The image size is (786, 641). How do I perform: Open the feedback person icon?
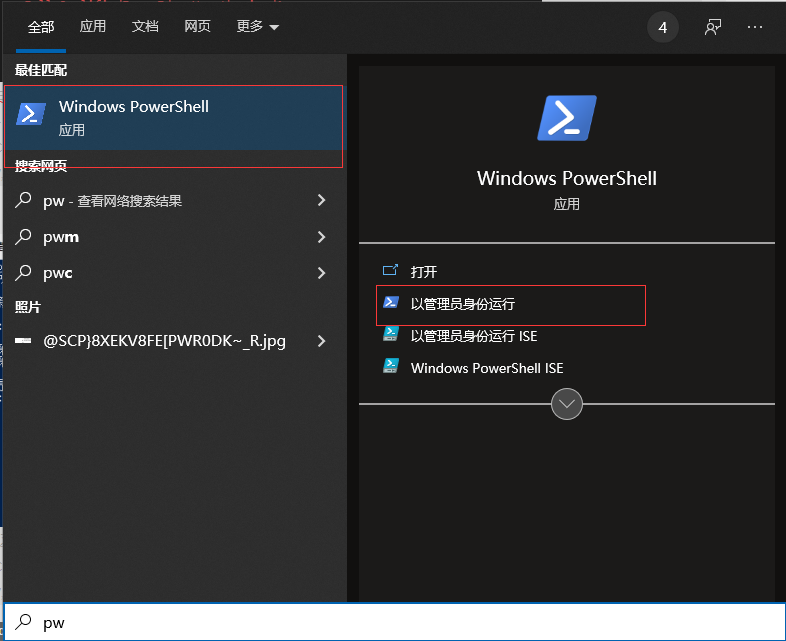point(713,27)
